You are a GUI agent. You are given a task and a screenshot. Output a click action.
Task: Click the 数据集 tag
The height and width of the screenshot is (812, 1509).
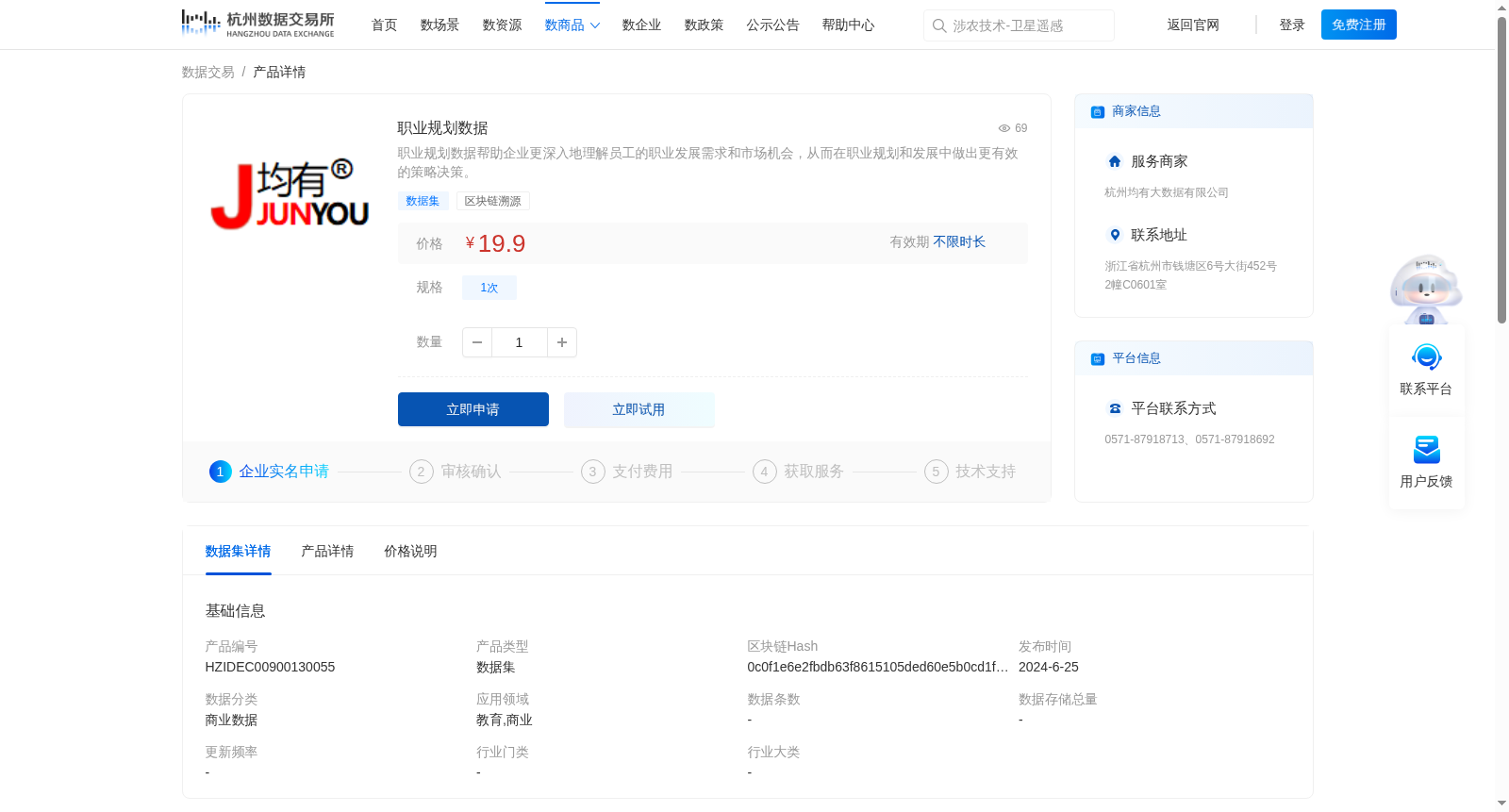(x=423, y=201)
